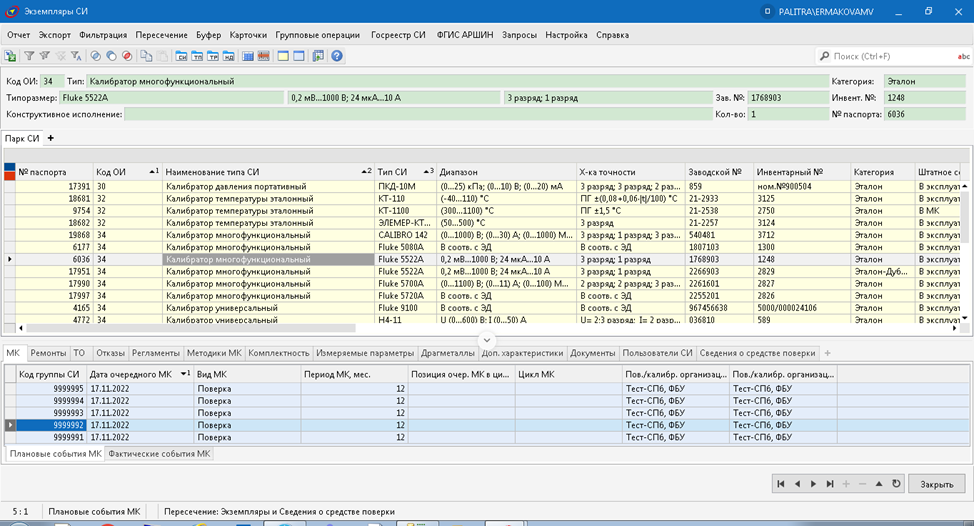Open the НД folder card icon
The height and width of the screenshot is (526, 974).
229,56
